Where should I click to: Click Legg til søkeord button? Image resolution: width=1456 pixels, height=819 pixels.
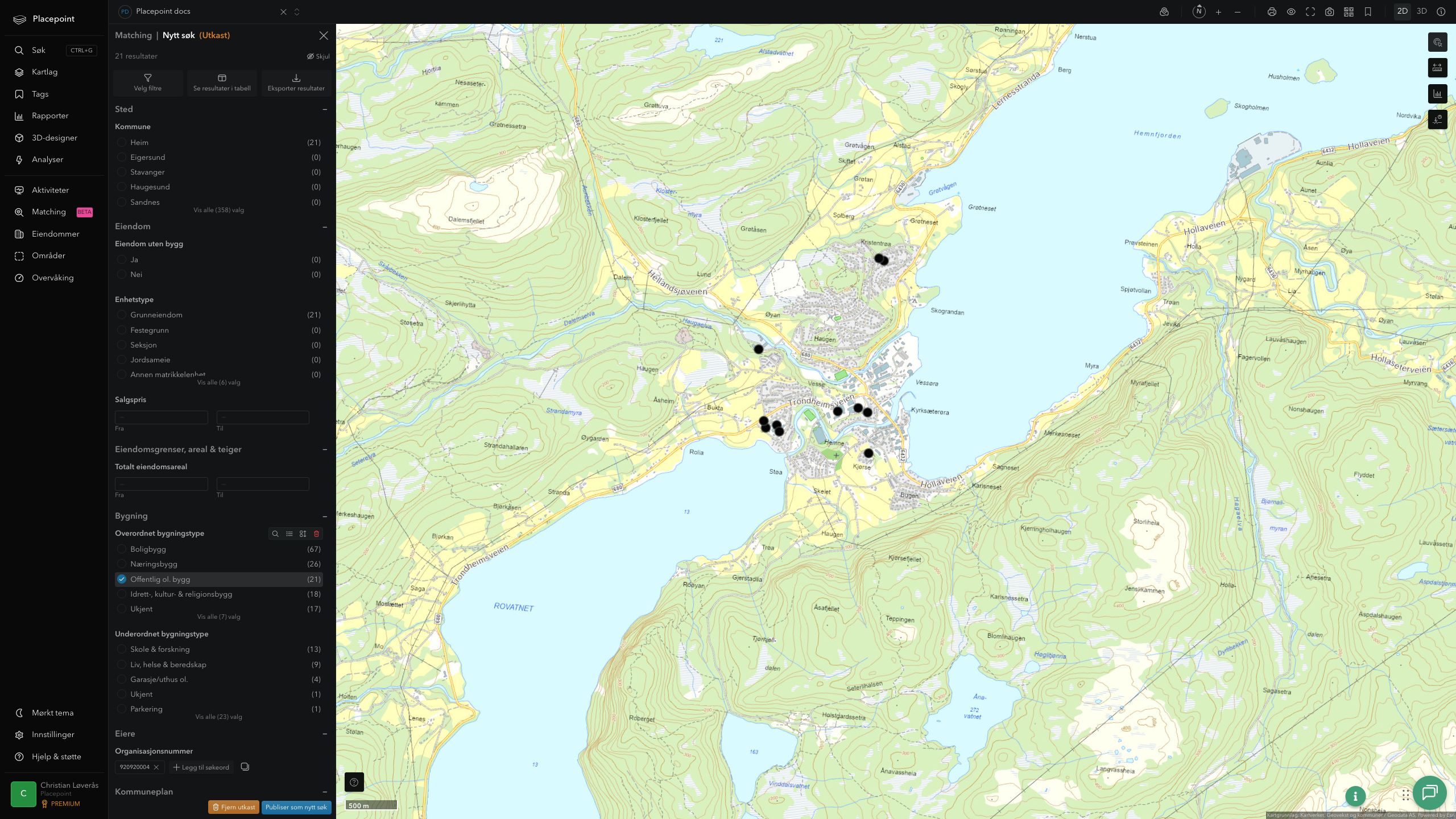coord(201,767)
